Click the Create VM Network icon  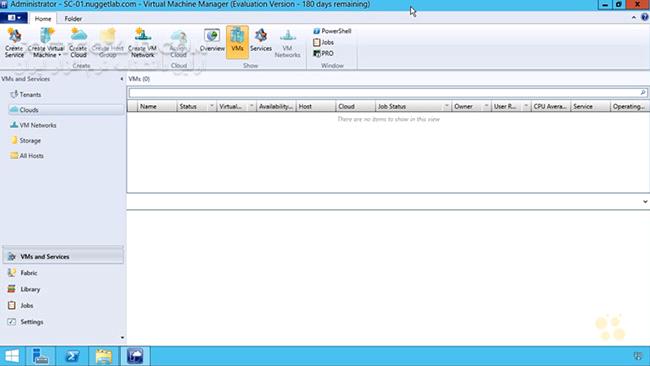click(x=142, y=42)
